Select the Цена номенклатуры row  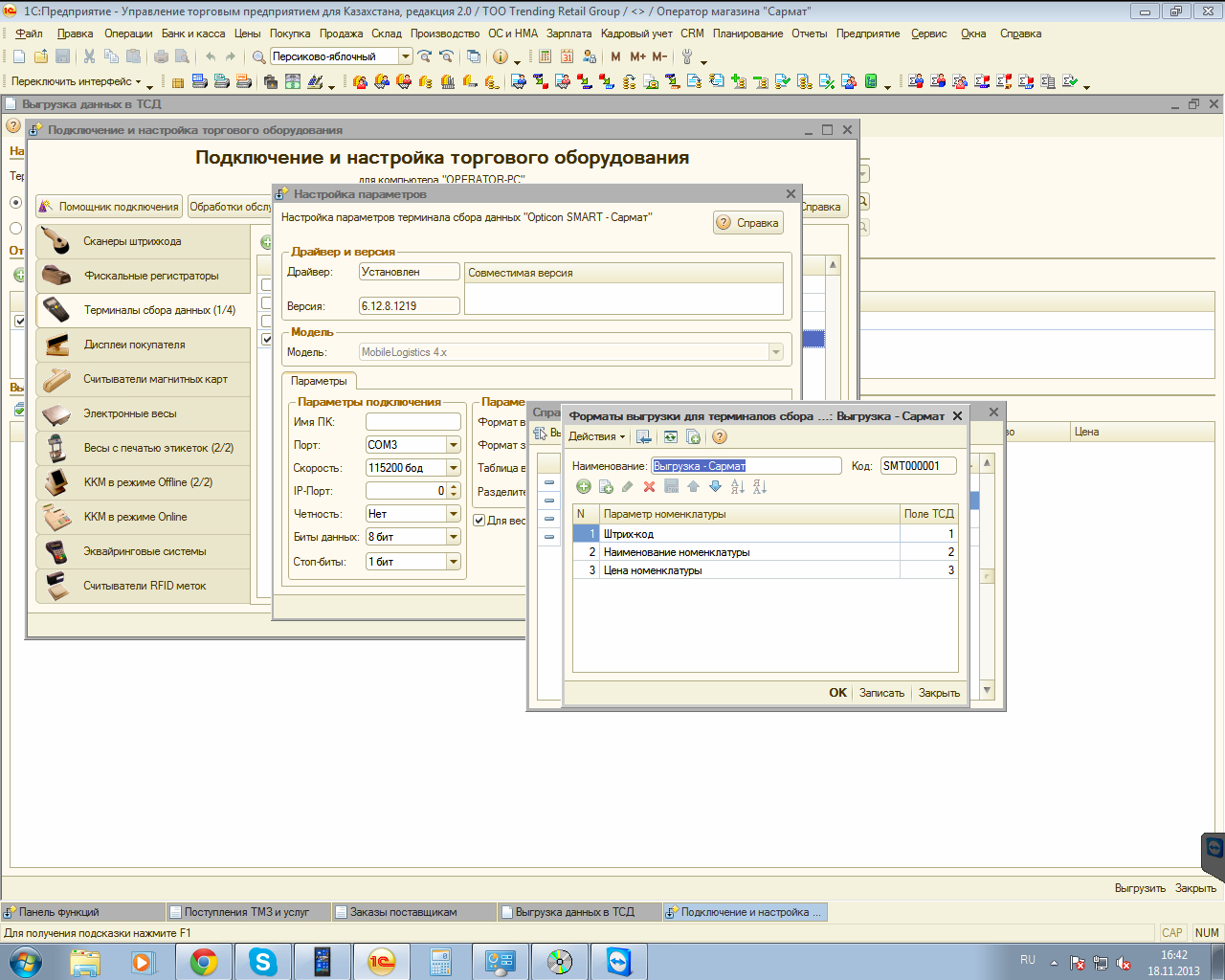pyautogui.click(x=766, y=570)
